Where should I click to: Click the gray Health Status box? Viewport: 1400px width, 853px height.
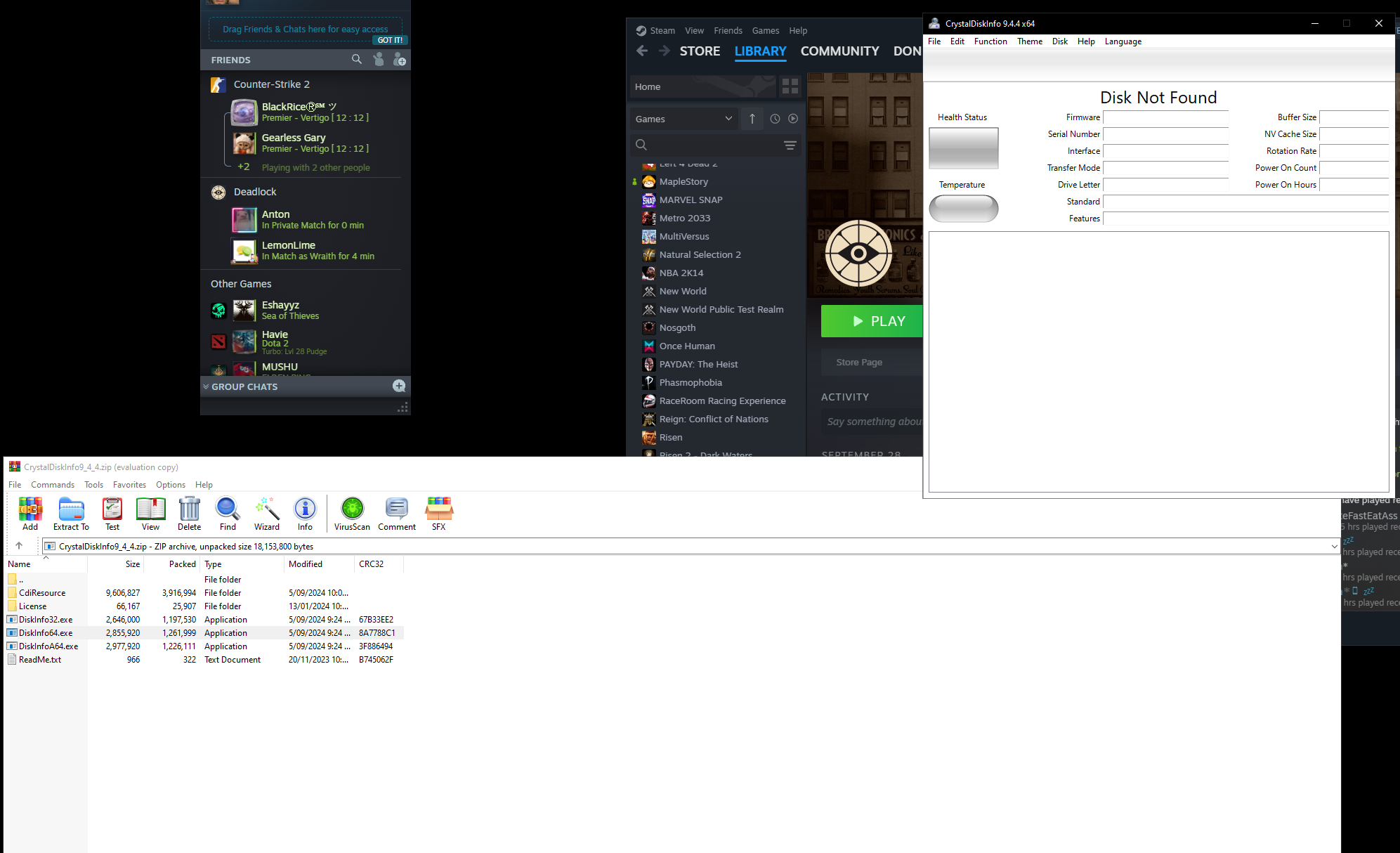point(963,148)
